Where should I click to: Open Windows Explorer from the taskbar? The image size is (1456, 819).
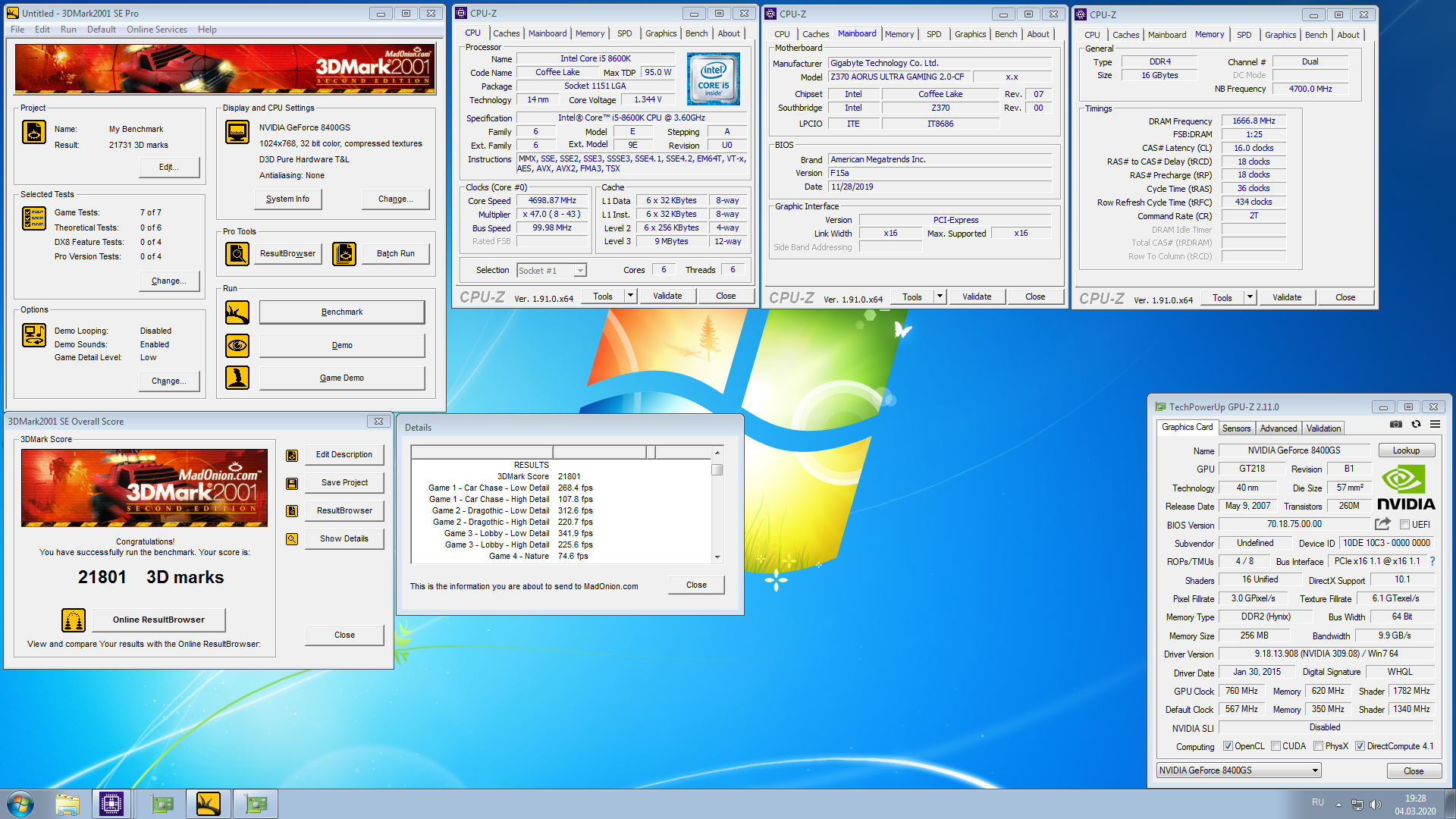tap(67, 804)
